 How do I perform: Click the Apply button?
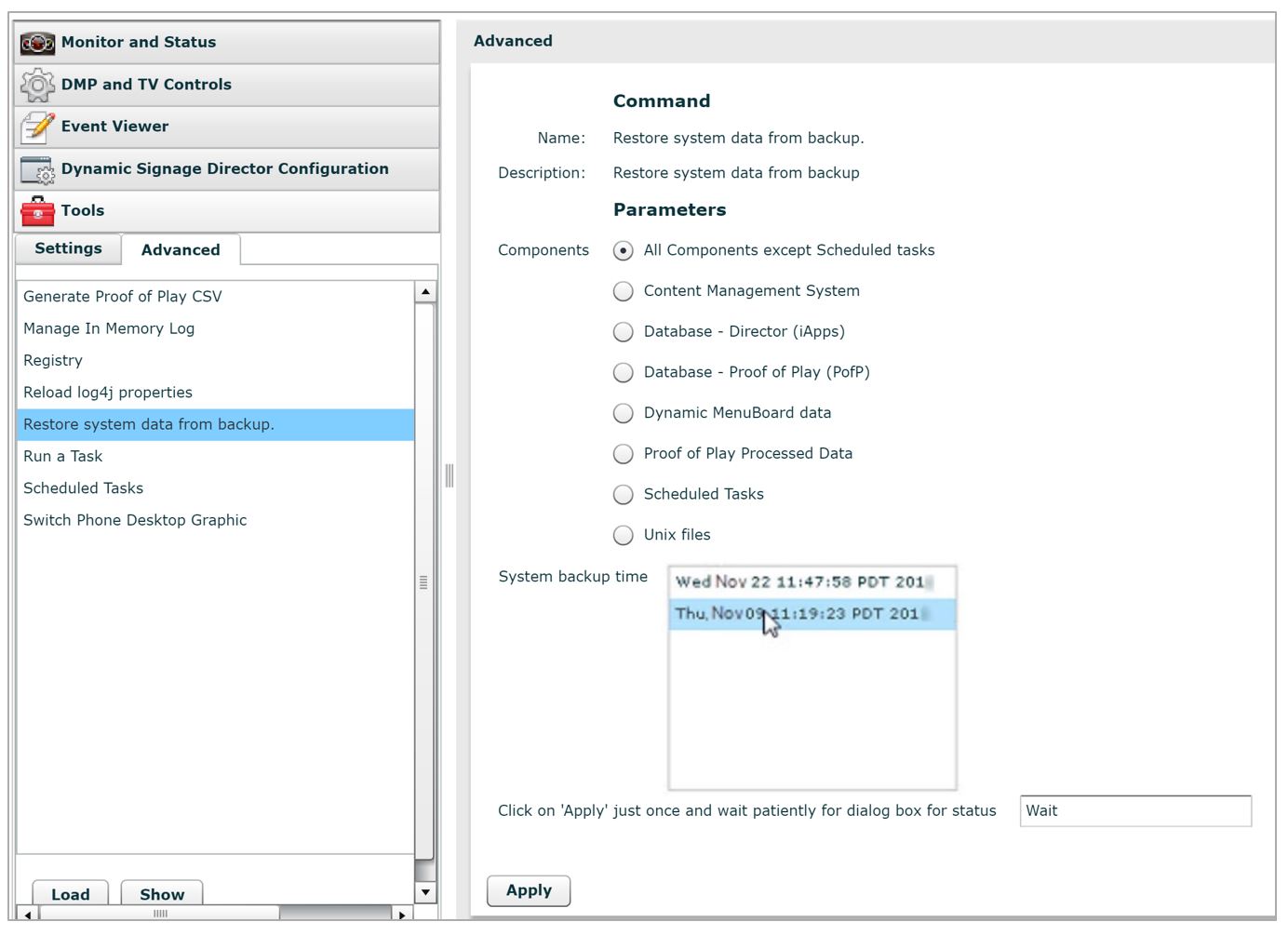point(528,890)
